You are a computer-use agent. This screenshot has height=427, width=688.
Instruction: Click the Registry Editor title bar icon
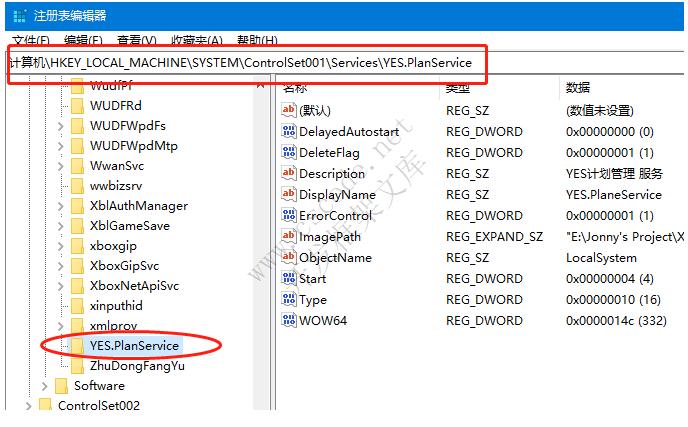point(17,15)
